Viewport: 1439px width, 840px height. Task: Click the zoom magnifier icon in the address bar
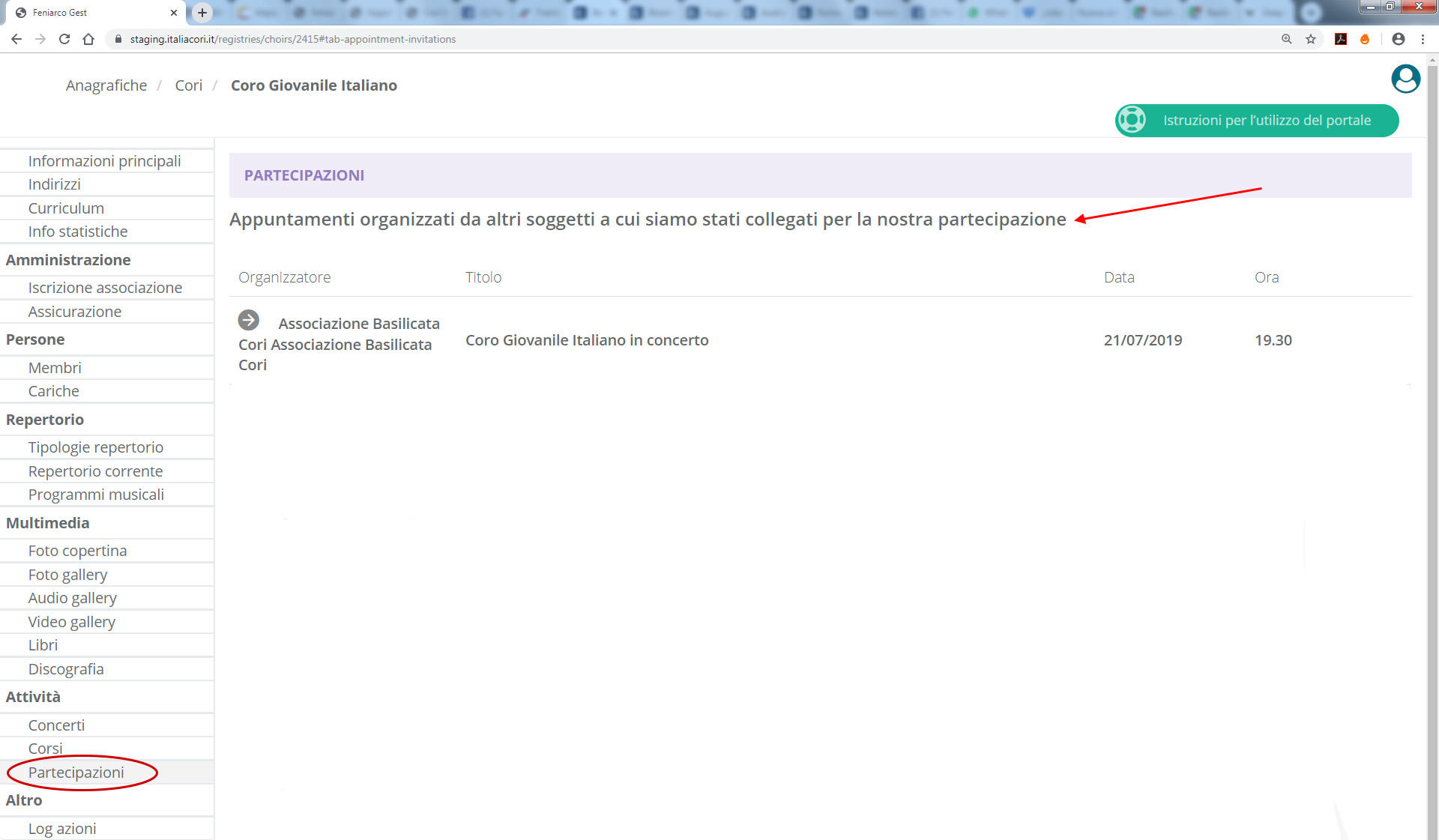[1287, 39]
